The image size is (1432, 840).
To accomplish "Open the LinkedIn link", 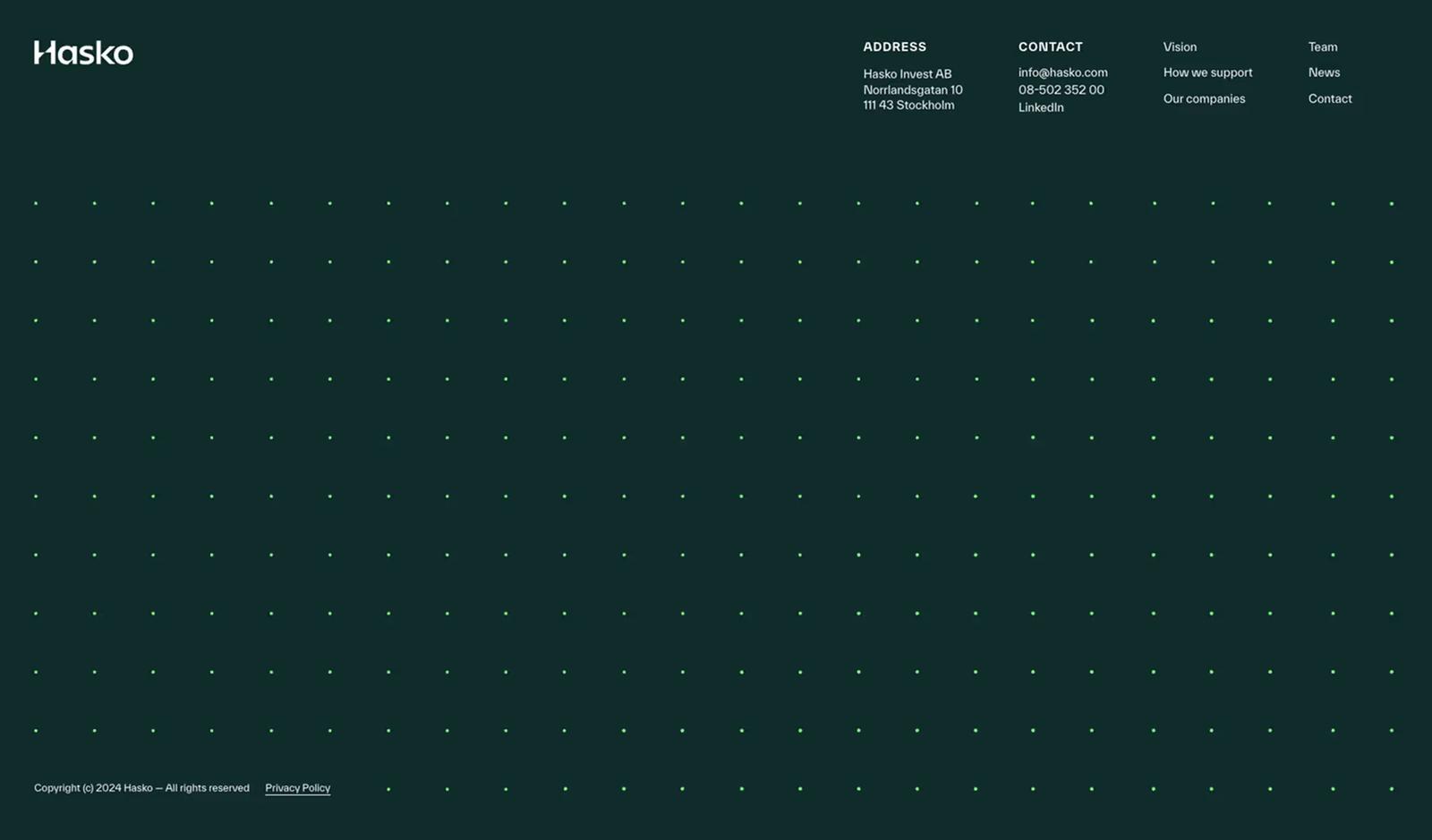I will 1041,107.
